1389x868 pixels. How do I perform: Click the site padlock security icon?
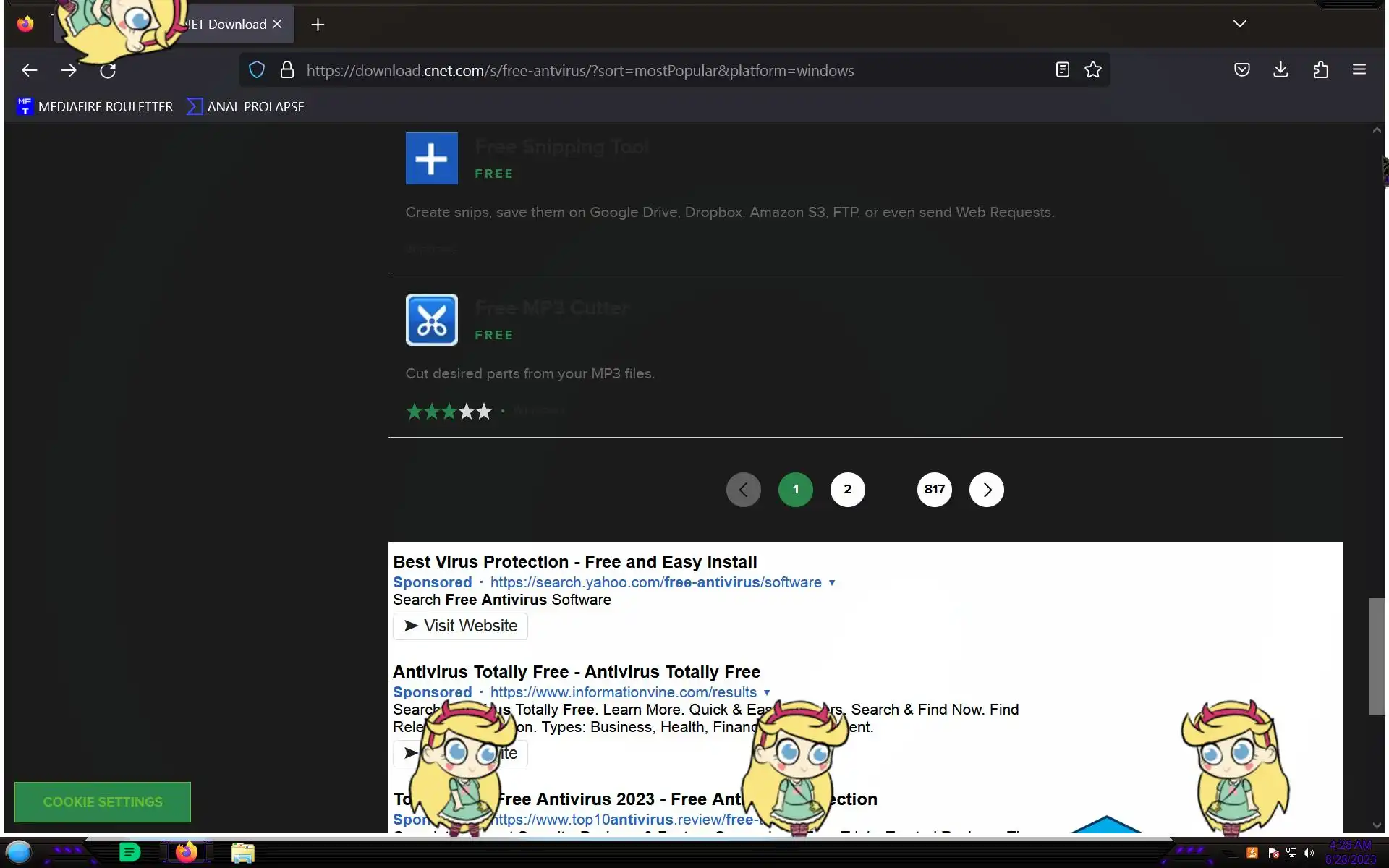click(x=287, y=70)
